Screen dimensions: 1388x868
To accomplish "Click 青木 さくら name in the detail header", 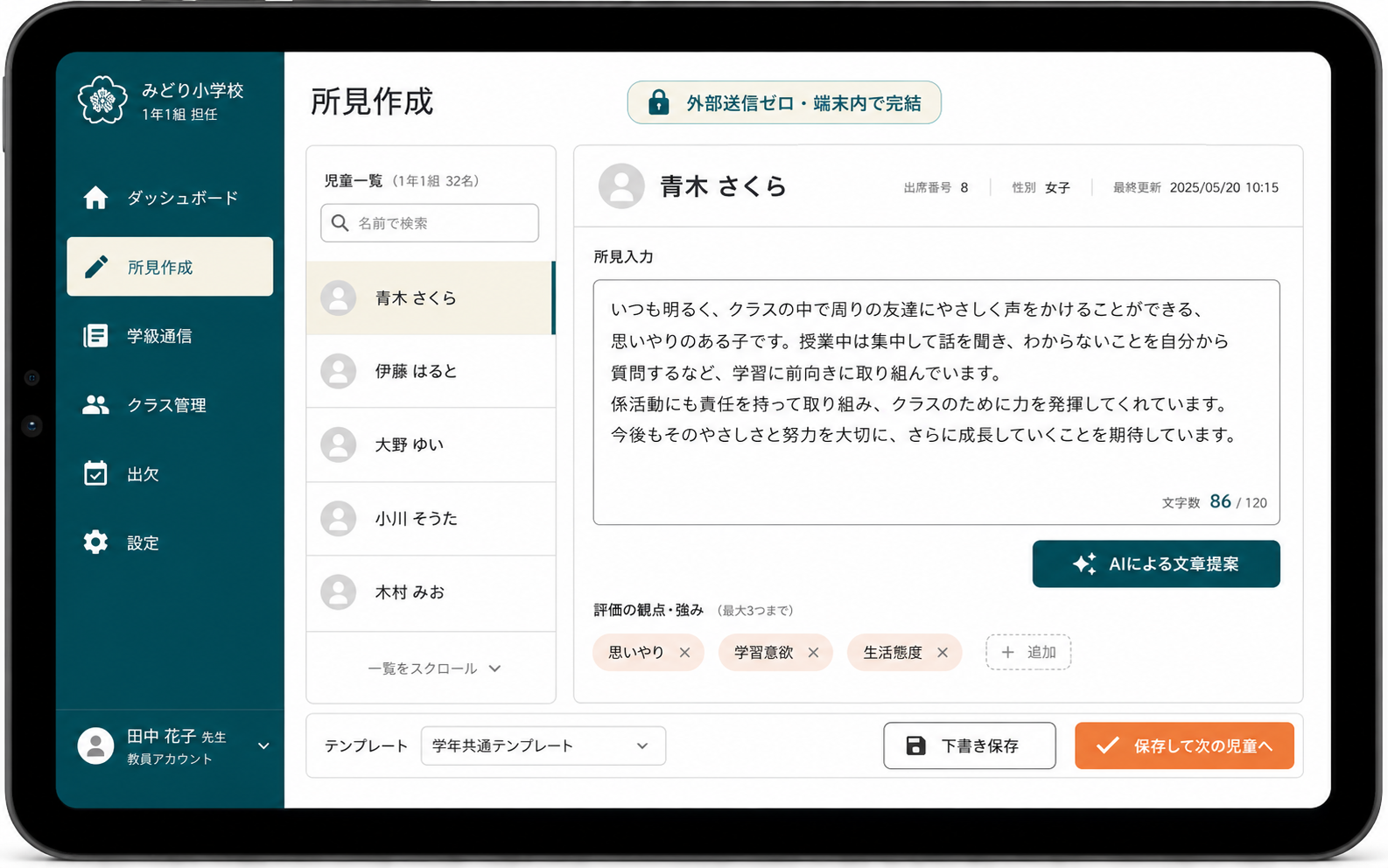I will pos(723,186).
